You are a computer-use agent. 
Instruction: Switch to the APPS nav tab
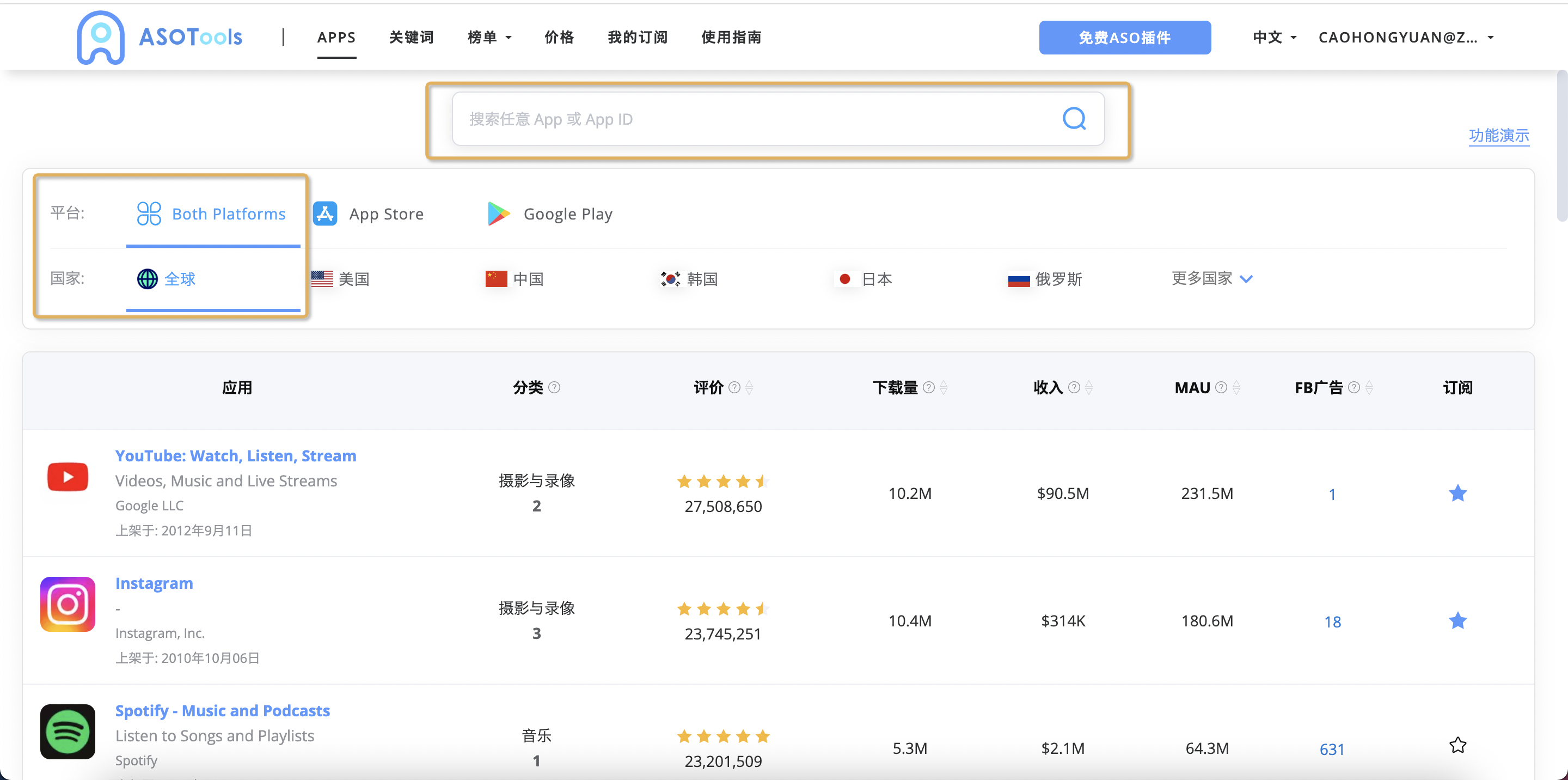pyautogui.click(x=336, y=37)
